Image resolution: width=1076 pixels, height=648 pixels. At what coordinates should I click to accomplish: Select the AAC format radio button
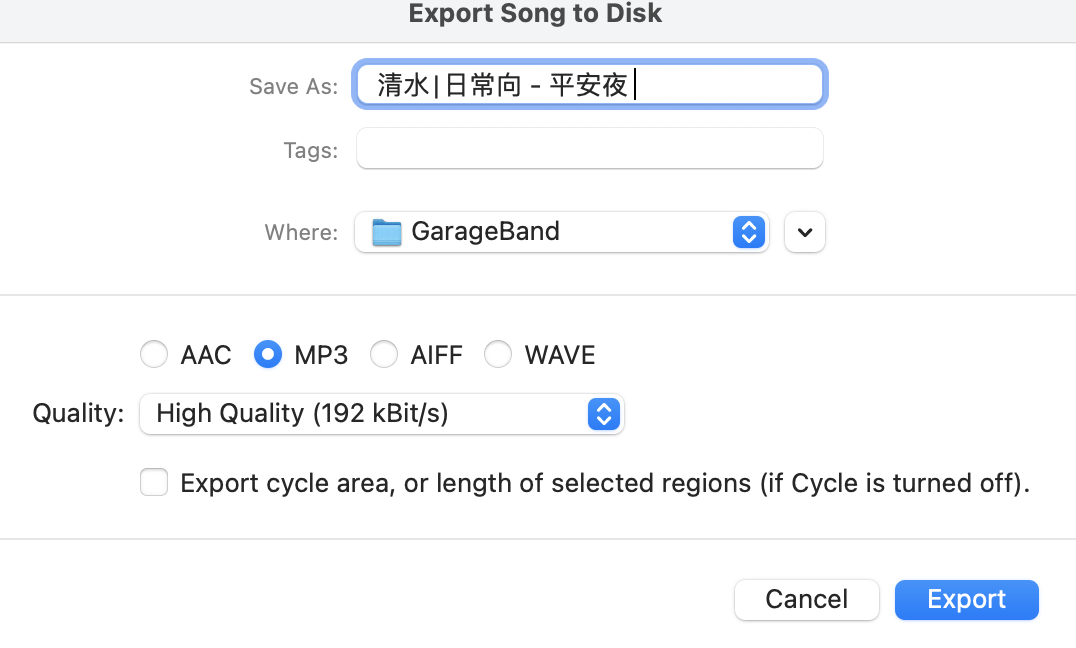(154, 355)
